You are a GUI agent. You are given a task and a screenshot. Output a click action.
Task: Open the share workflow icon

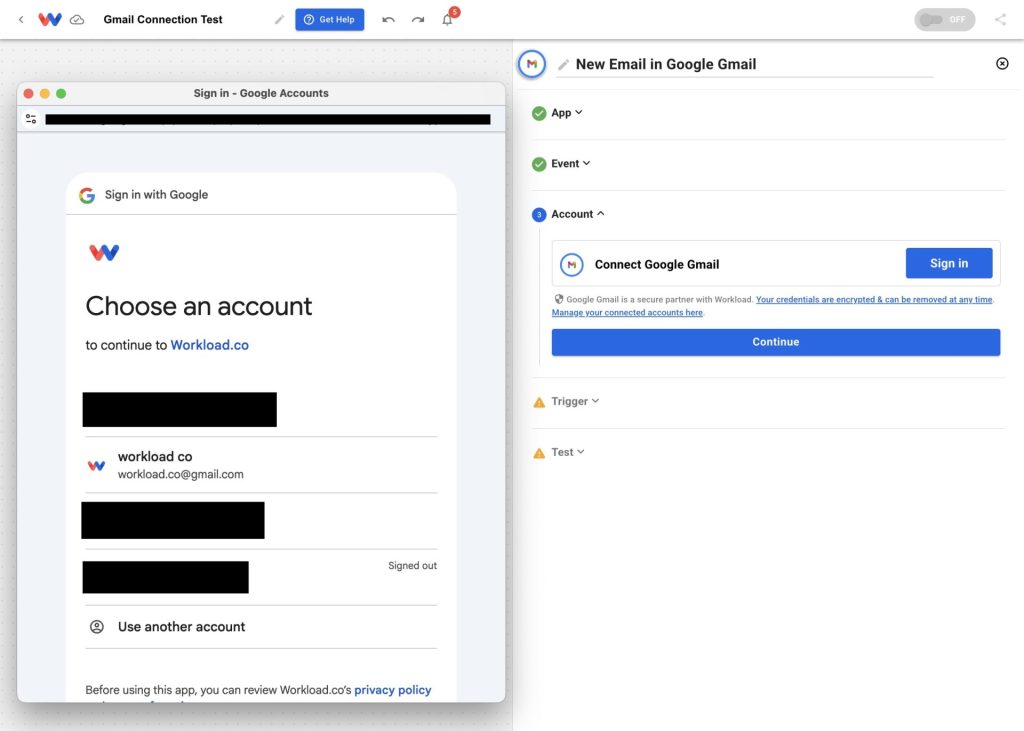click(1000, 20)
